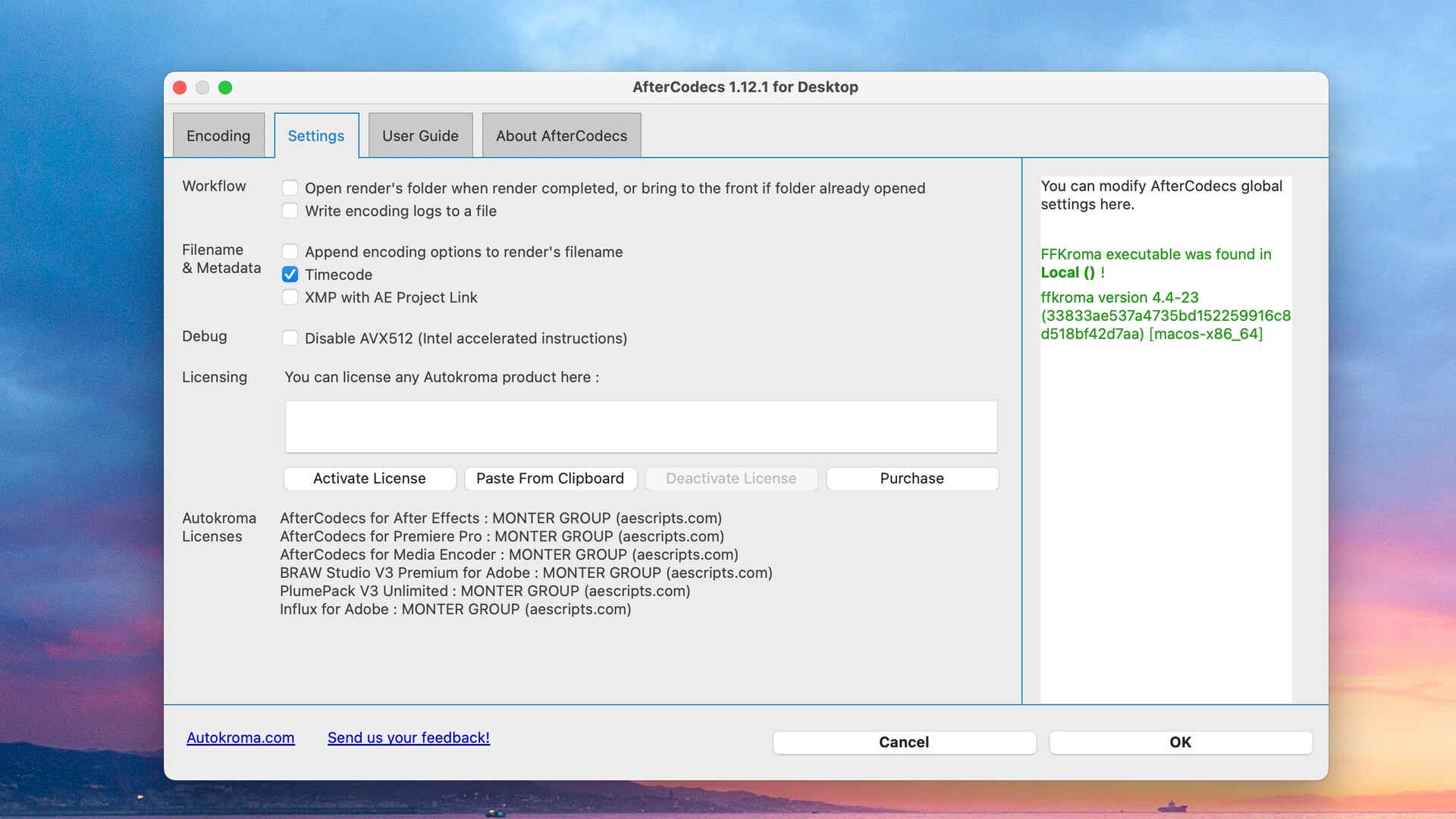Enable XMP with AE Project Link

coord(290,297)
